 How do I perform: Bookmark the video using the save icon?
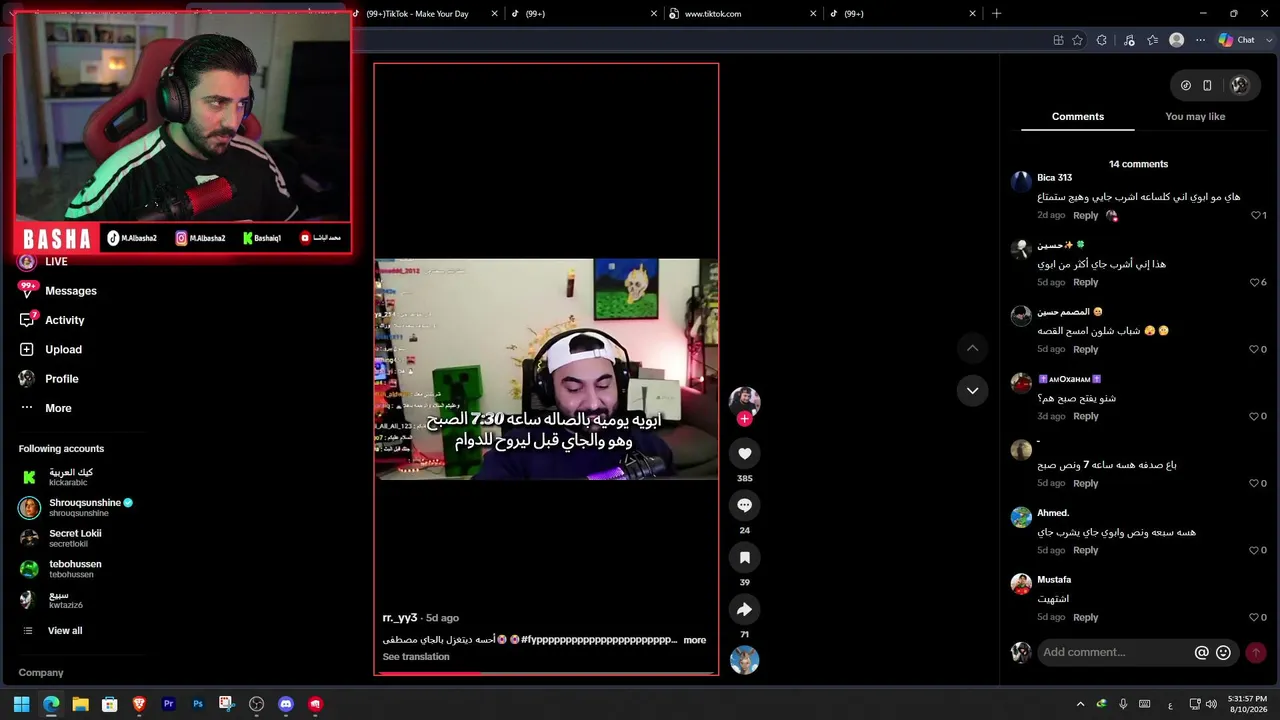744,557
